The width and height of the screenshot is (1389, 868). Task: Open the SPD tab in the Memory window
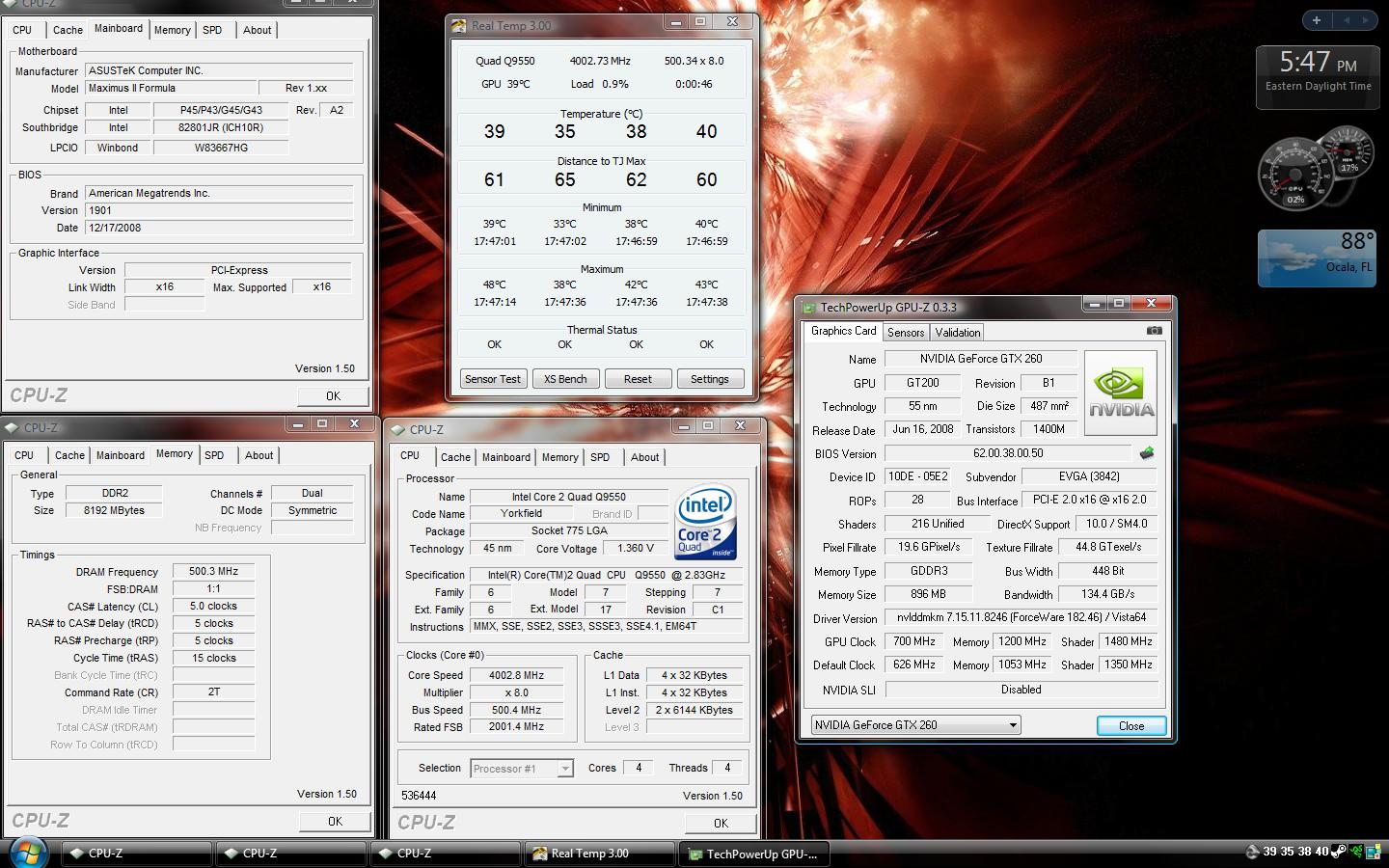[x=214, y=455]
